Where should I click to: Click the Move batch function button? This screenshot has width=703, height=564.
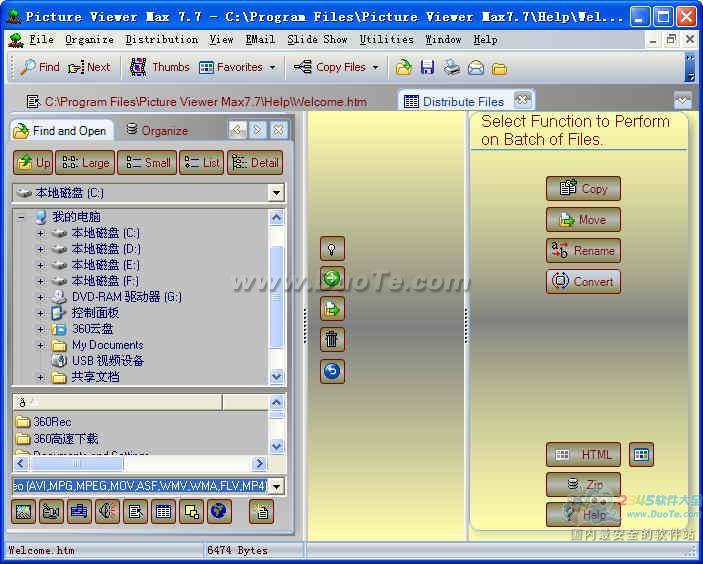(583, 220)
